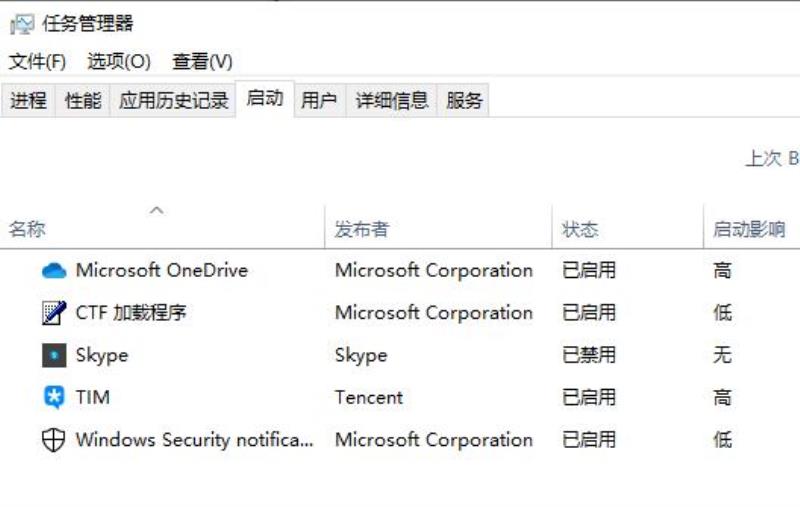This screenshot has width=800, height=507.
Task: Sort by the 发布者 column header
Action: (438, 229)
